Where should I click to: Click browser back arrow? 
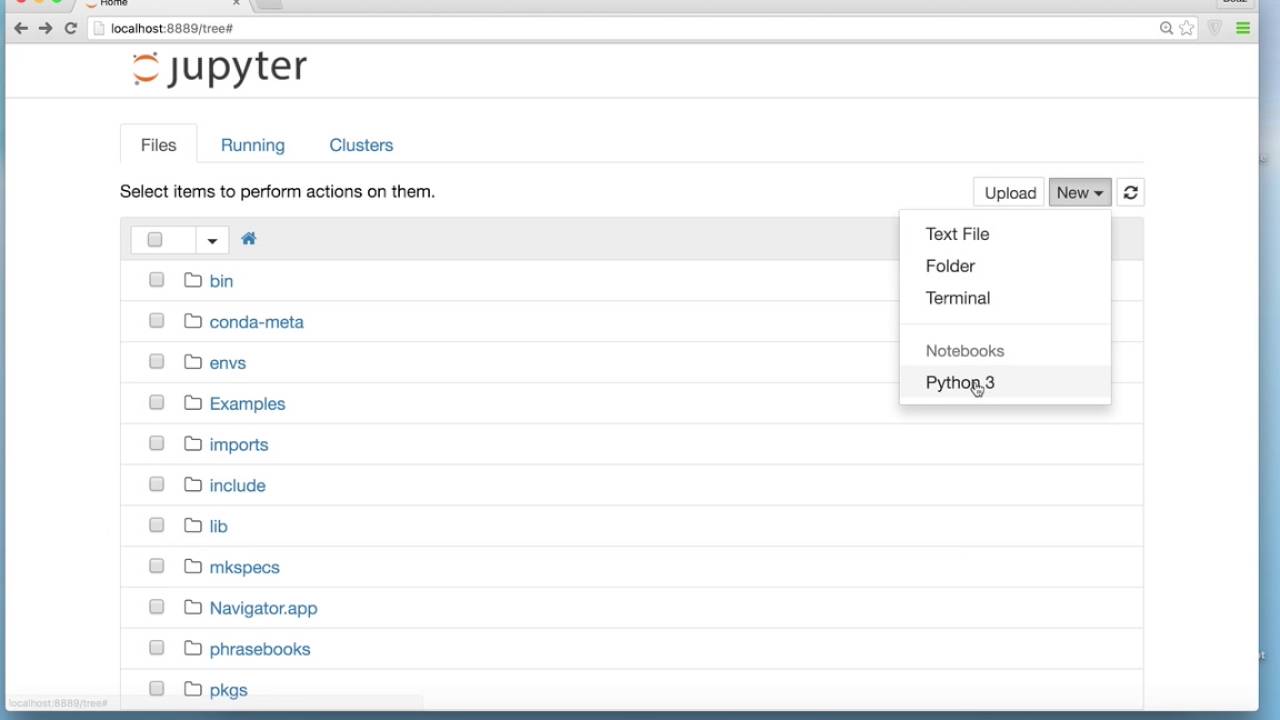click(x=21, y=28)
